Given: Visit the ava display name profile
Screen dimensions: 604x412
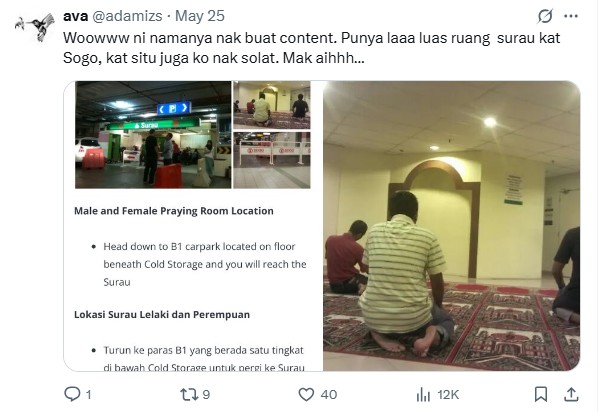Looking at the screenshot, I should [x=76, y=16].
